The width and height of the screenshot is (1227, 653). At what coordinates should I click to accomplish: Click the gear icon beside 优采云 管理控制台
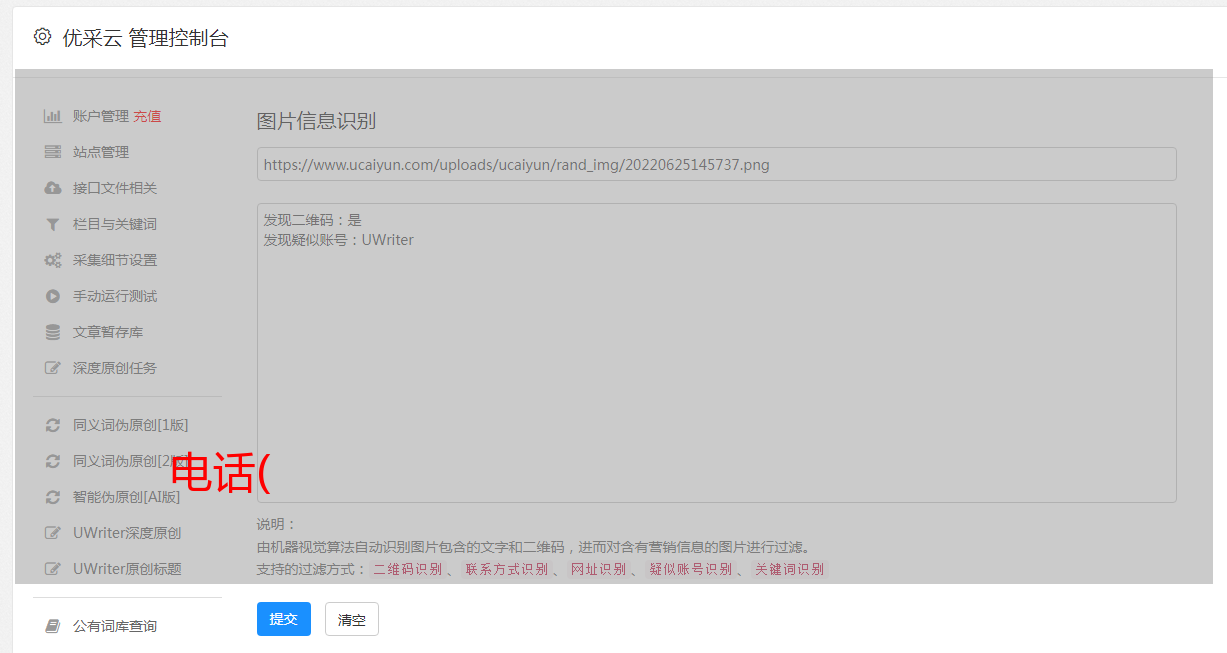(x=42, y=37)
